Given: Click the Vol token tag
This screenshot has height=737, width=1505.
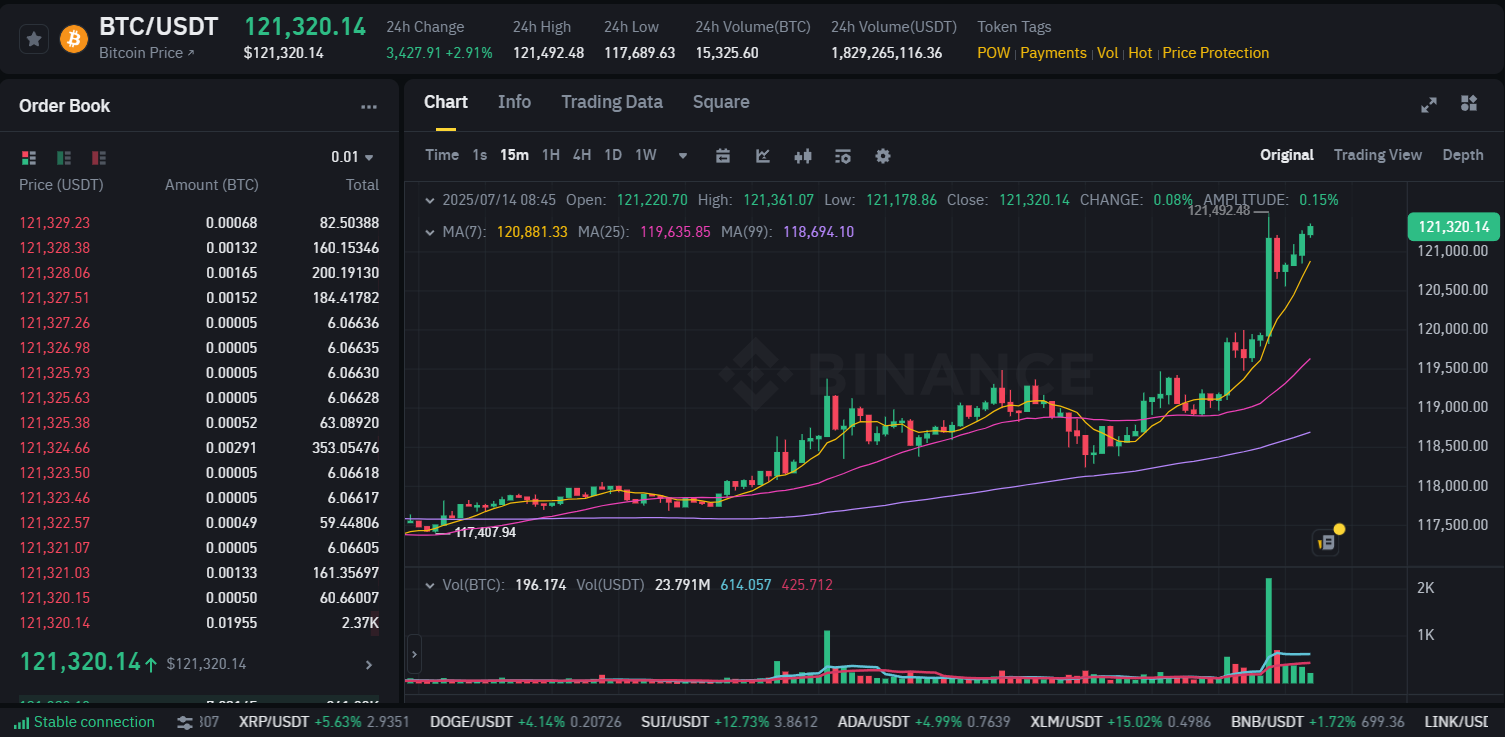Looking at the screenshot, I should (1107, 53).
